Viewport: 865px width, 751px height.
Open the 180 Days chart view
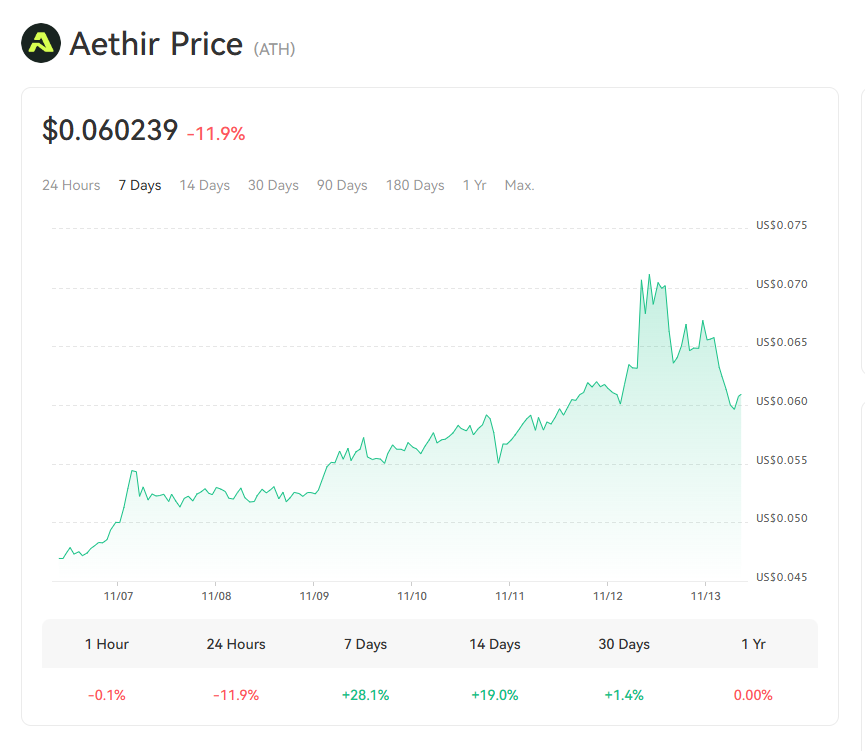(x=415, y=185)
